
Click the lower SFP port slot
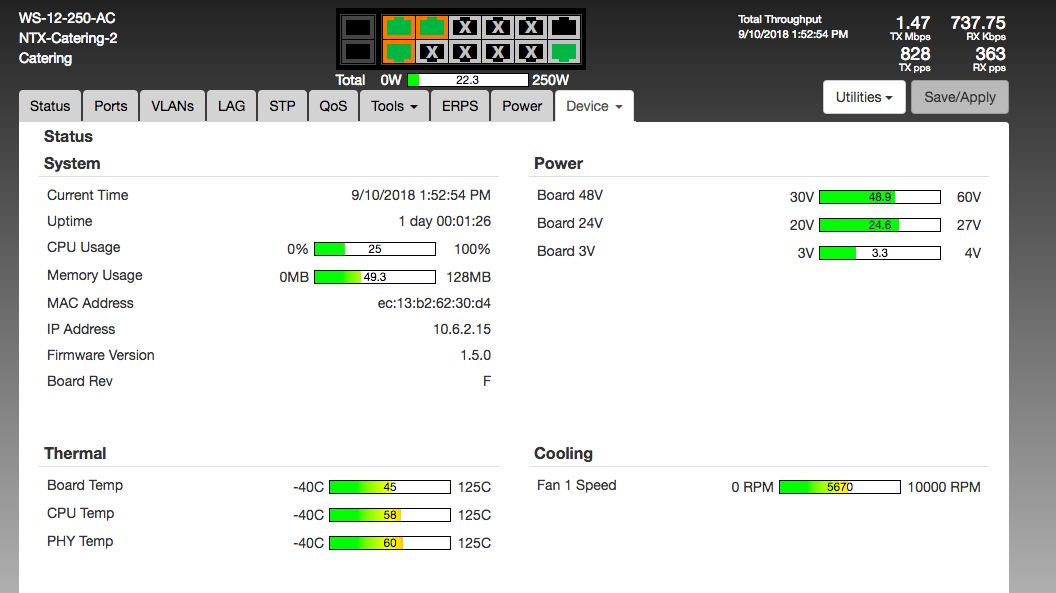pyautogui.click(x=359, y=51)
